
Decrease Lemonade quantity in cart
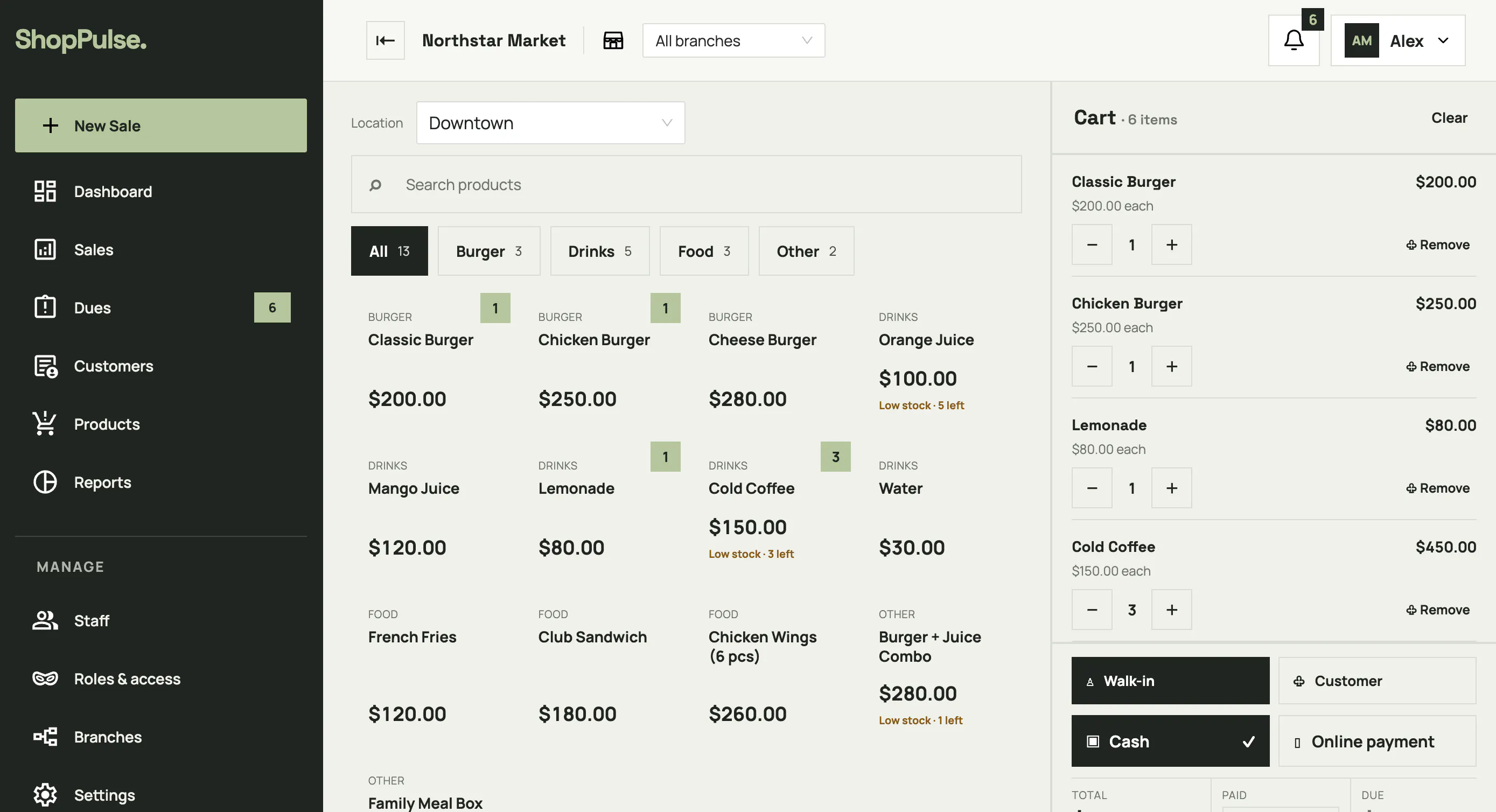pyautogui.click(x=1091, y=488)
